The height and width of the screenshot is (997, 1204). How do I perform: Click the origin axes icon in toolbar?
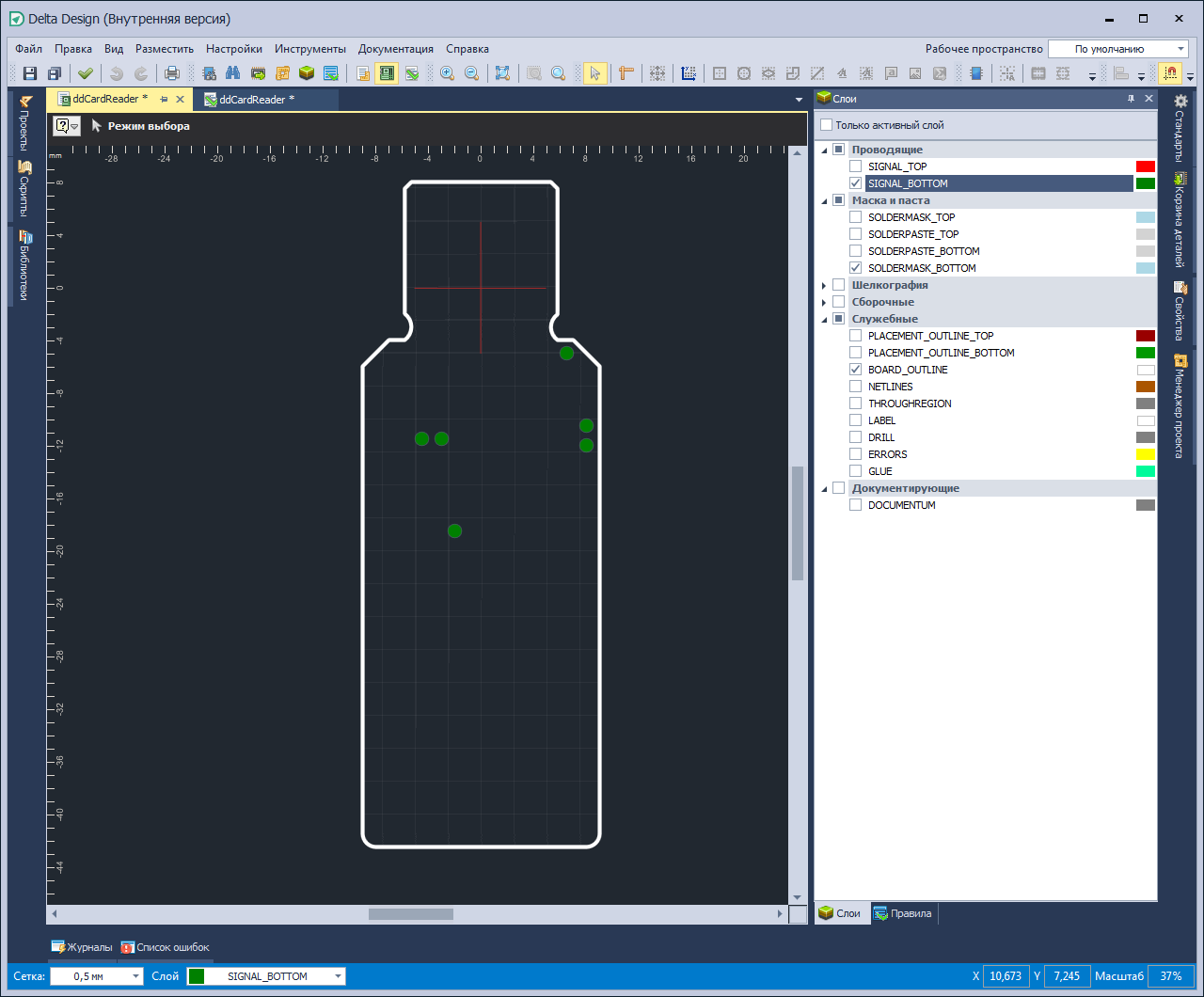tap(689, 73)
